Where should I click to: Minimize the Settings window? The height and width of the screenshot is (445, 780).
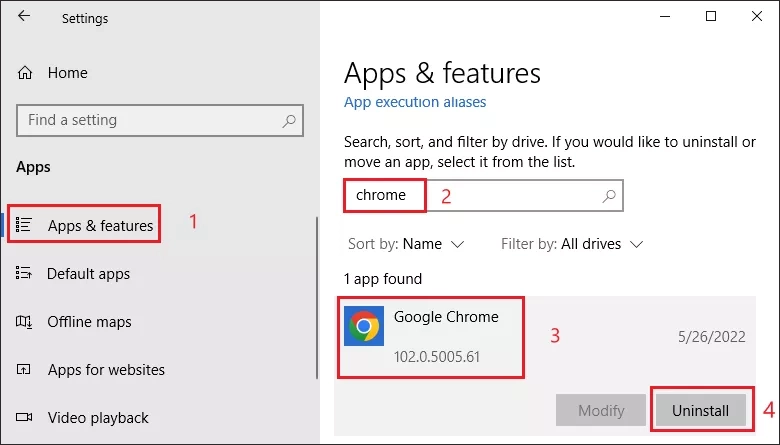pyautogui.click(x=665, y=16)
